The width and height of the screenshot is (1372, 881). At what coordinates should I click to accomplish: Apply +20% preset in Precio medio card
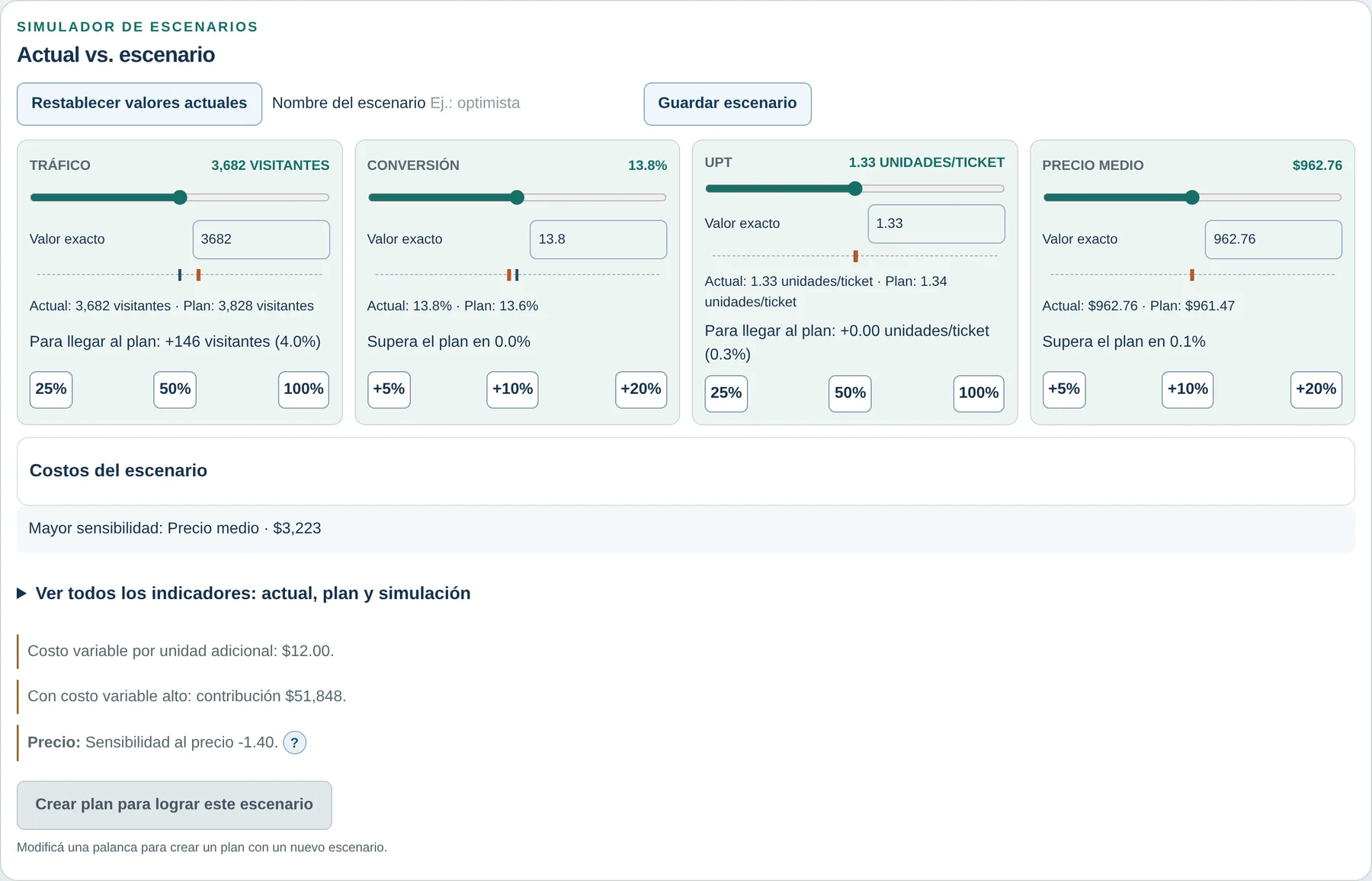tap(1316, 389)
